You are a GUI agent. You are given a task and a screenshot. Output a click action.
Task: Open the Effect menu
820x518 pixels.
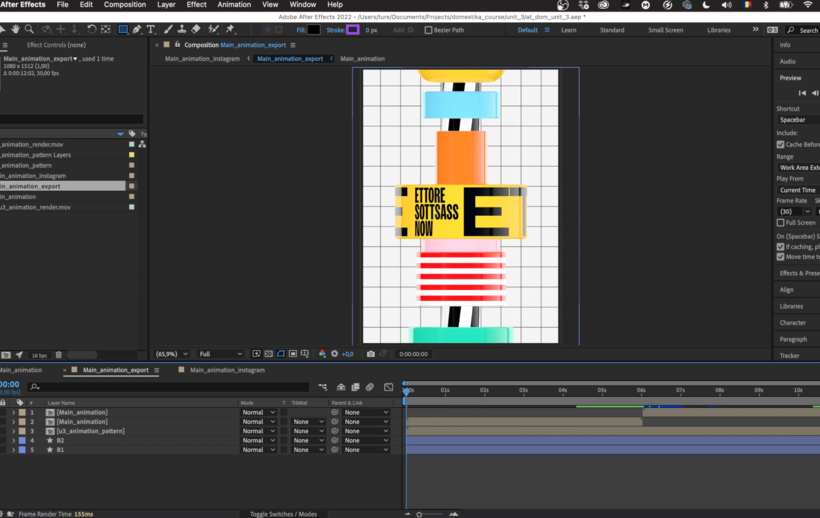[197, 5]
